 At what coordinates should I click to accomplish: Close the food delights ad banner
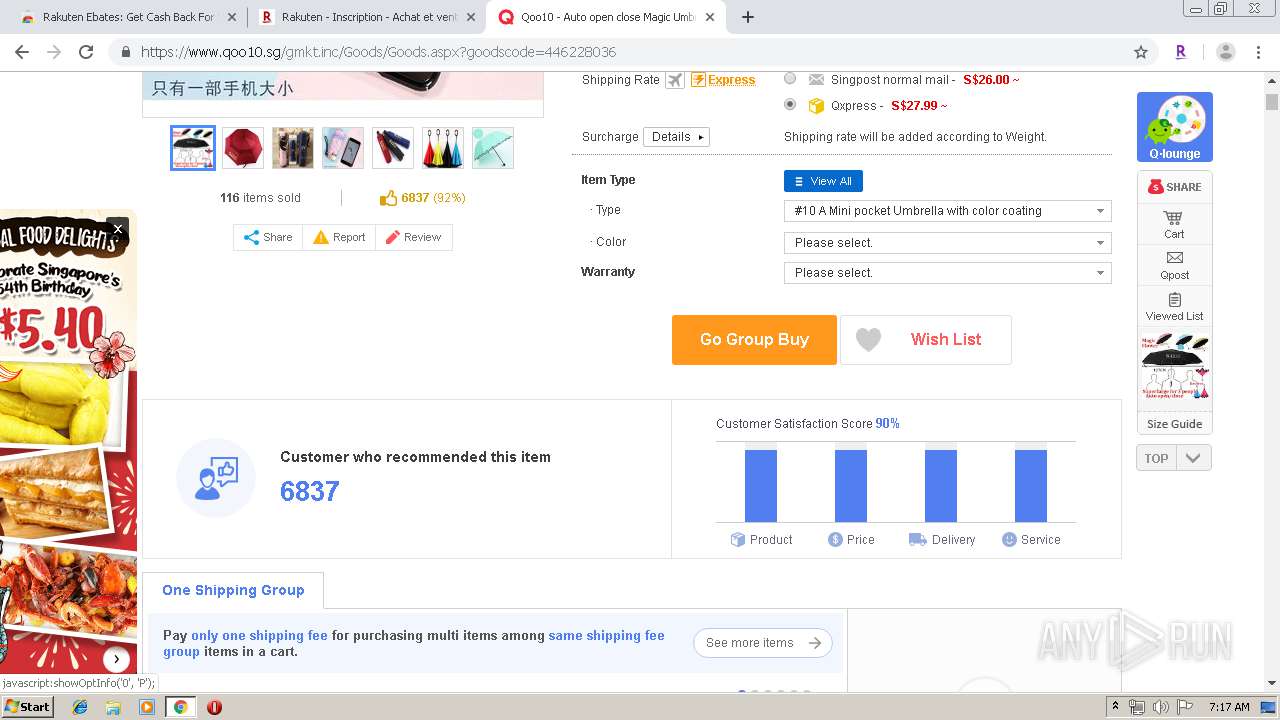[117, 229]
